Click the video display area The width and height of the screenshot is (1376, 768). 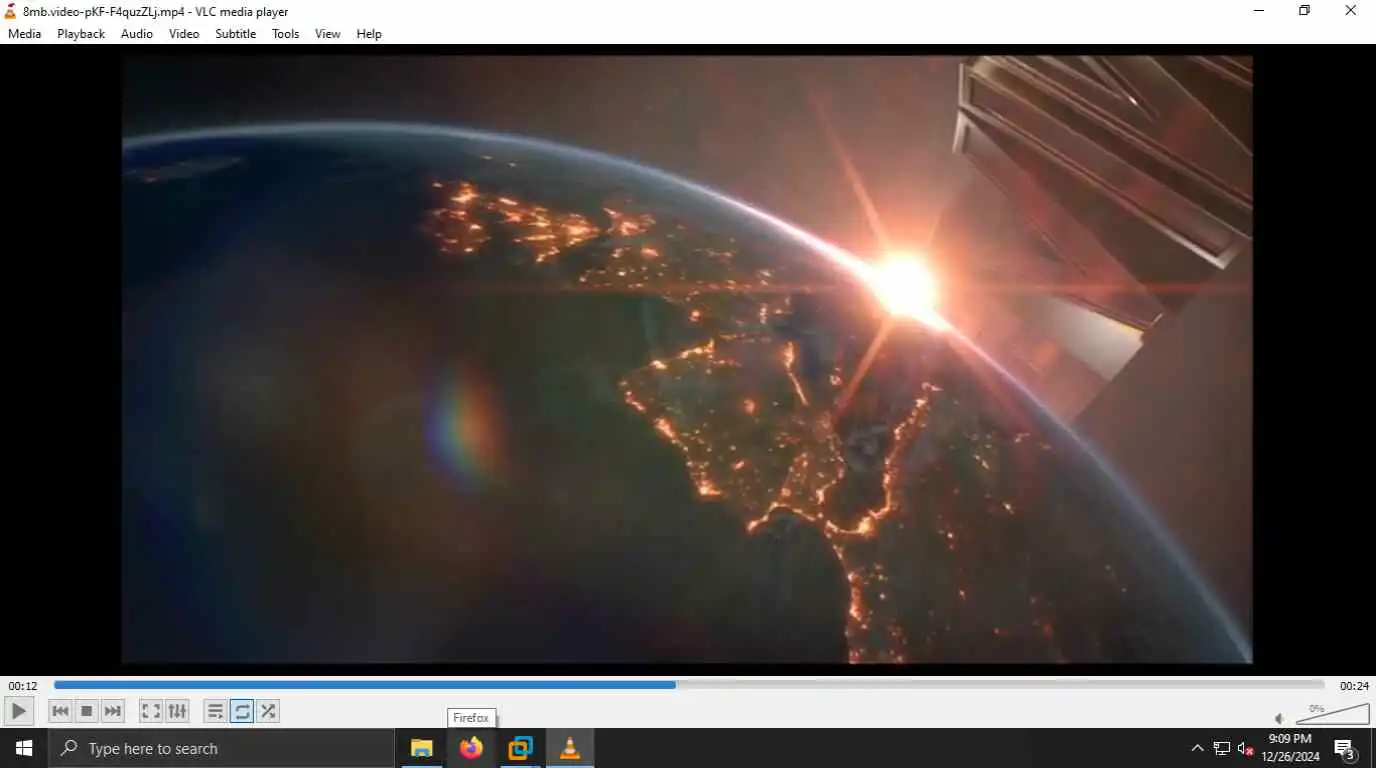click(687, 360)
